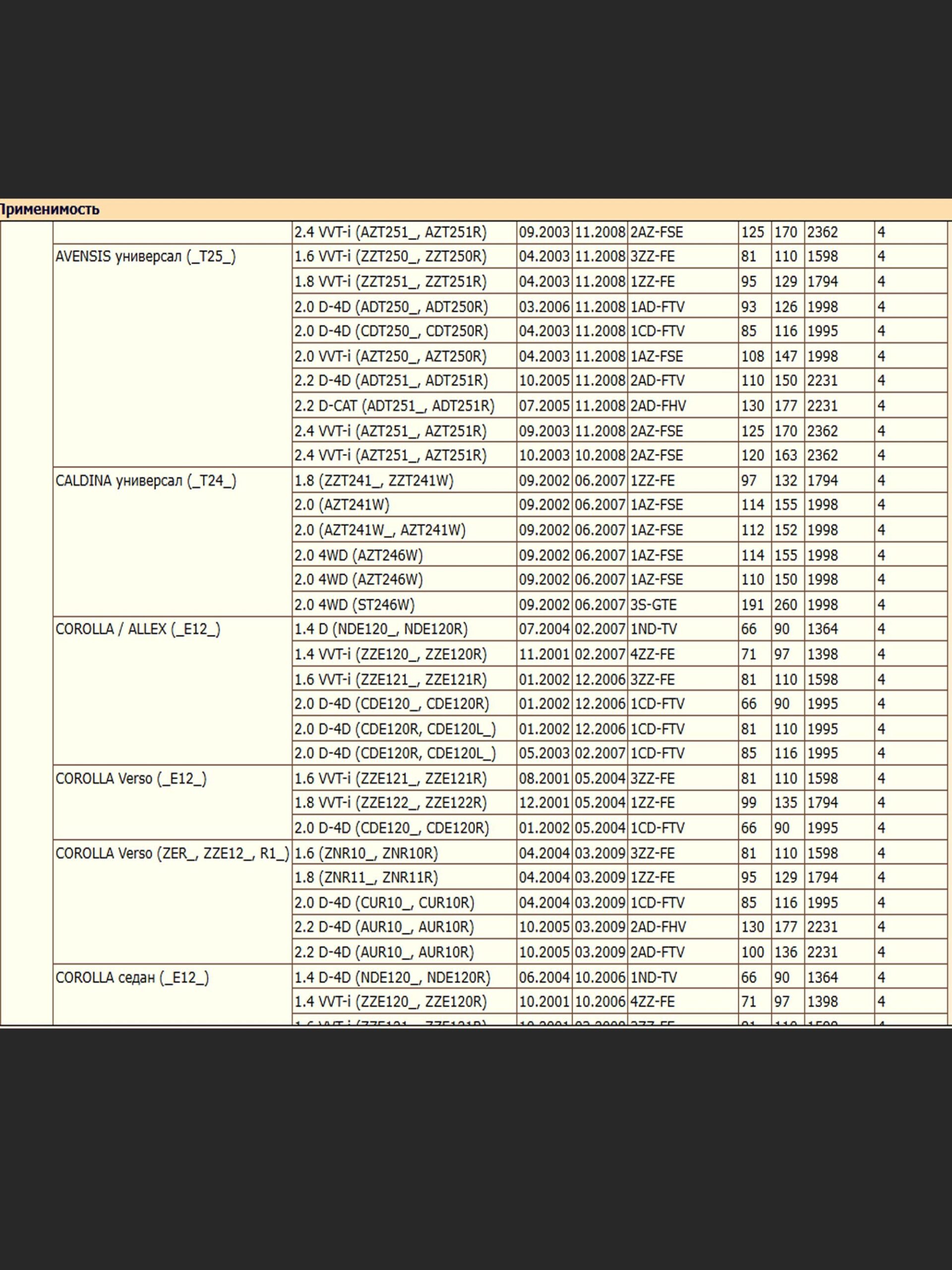Click the COROLLA седан (_E12_) model cell
Viewport: 952px width, 1270px height.
coord(132,977)
